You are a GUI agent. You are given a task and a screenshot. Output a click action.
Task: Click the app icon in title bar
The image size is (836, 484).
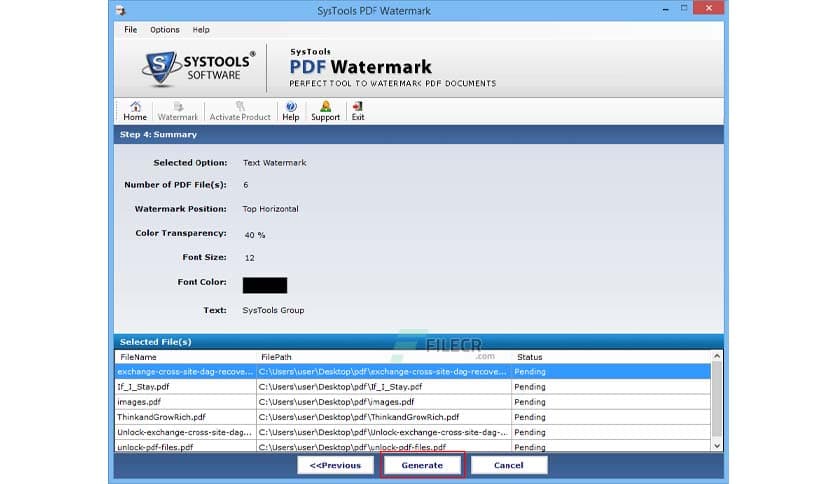(121, 10)
